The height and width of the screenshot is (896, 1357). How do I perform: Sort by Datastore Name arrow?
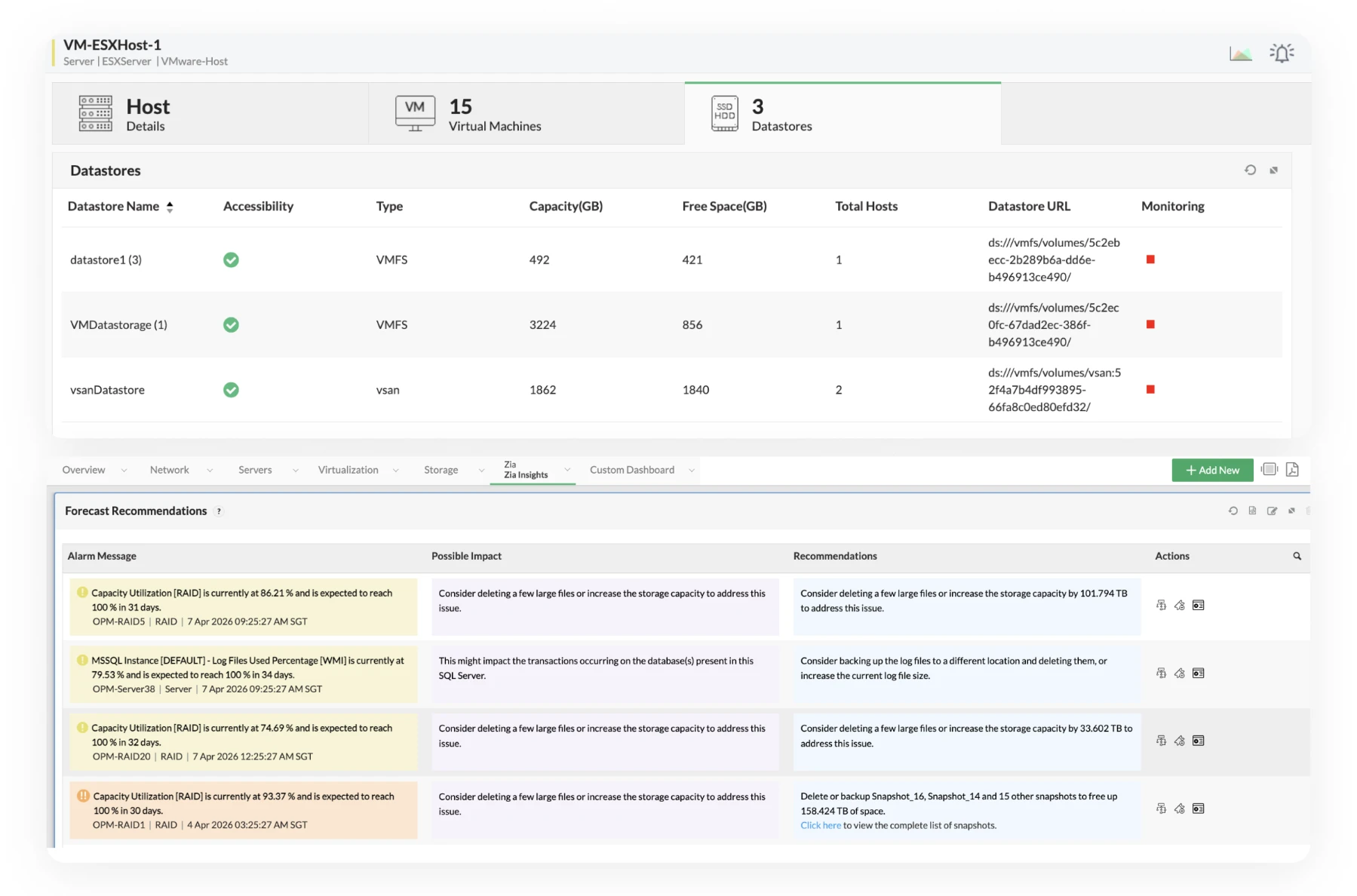point(170,207)
